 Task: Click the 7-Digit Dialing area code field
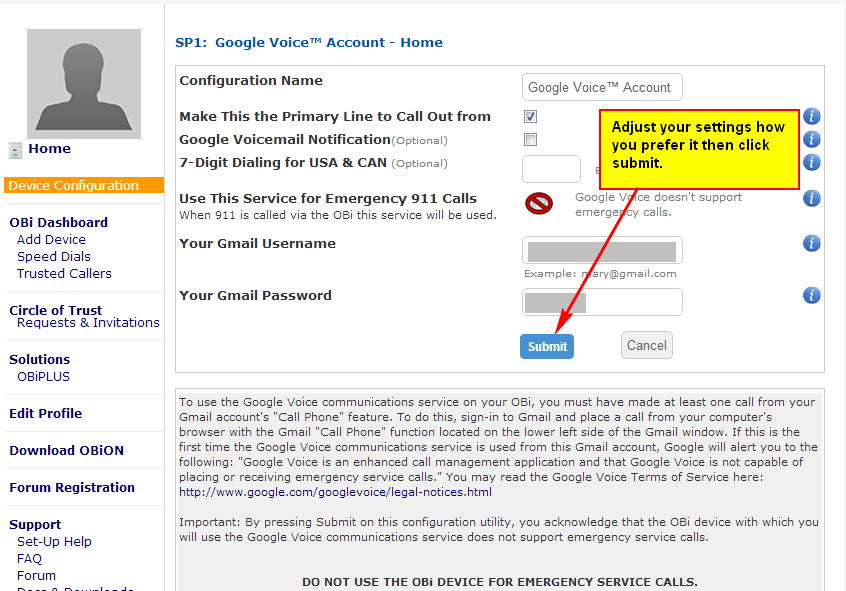pyautogui.click(x=551, y=169)
